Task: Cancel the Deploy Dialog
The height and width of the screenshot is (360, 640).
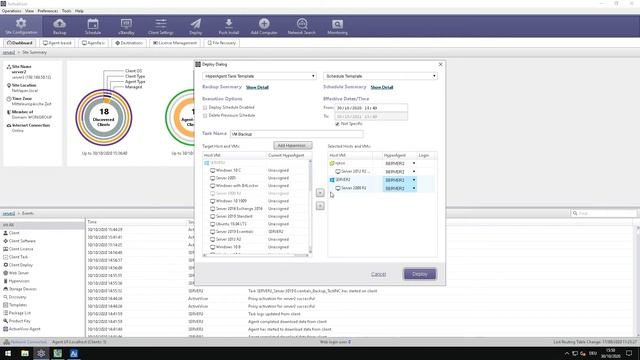Action: coord(378,274)
